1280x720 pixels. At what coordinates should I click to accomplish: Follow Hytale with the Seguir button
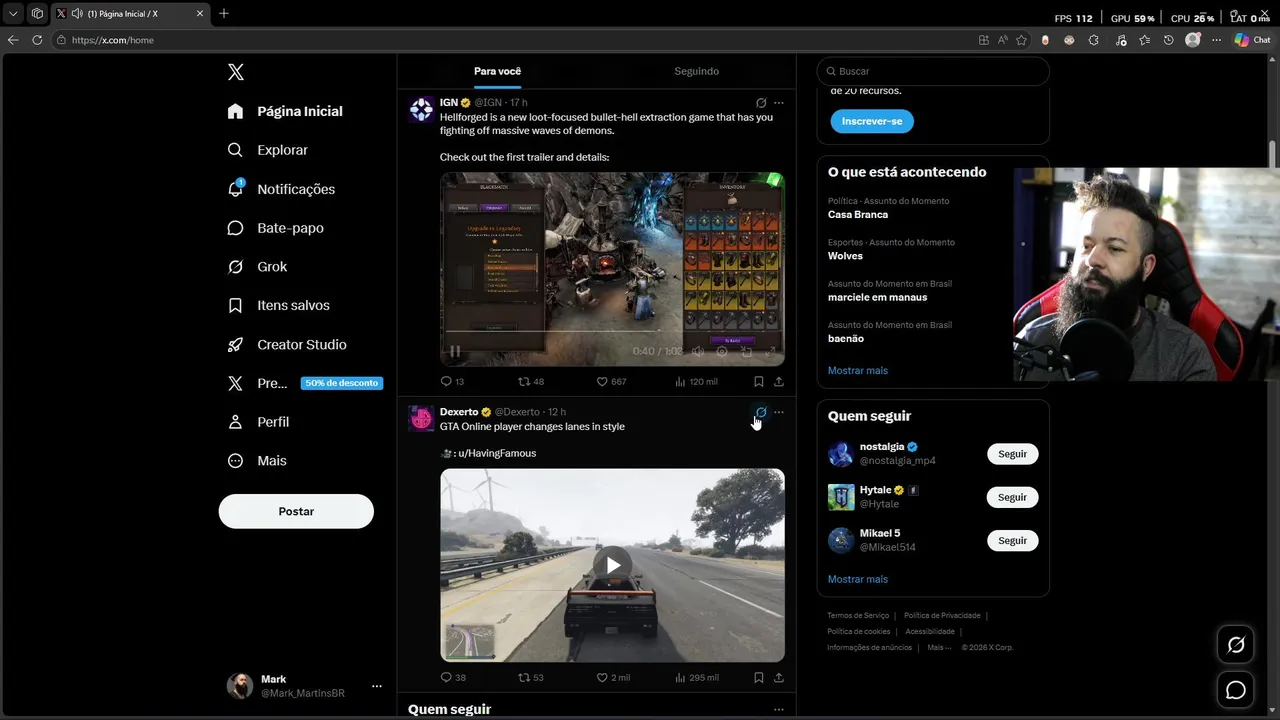(1012, 497)
